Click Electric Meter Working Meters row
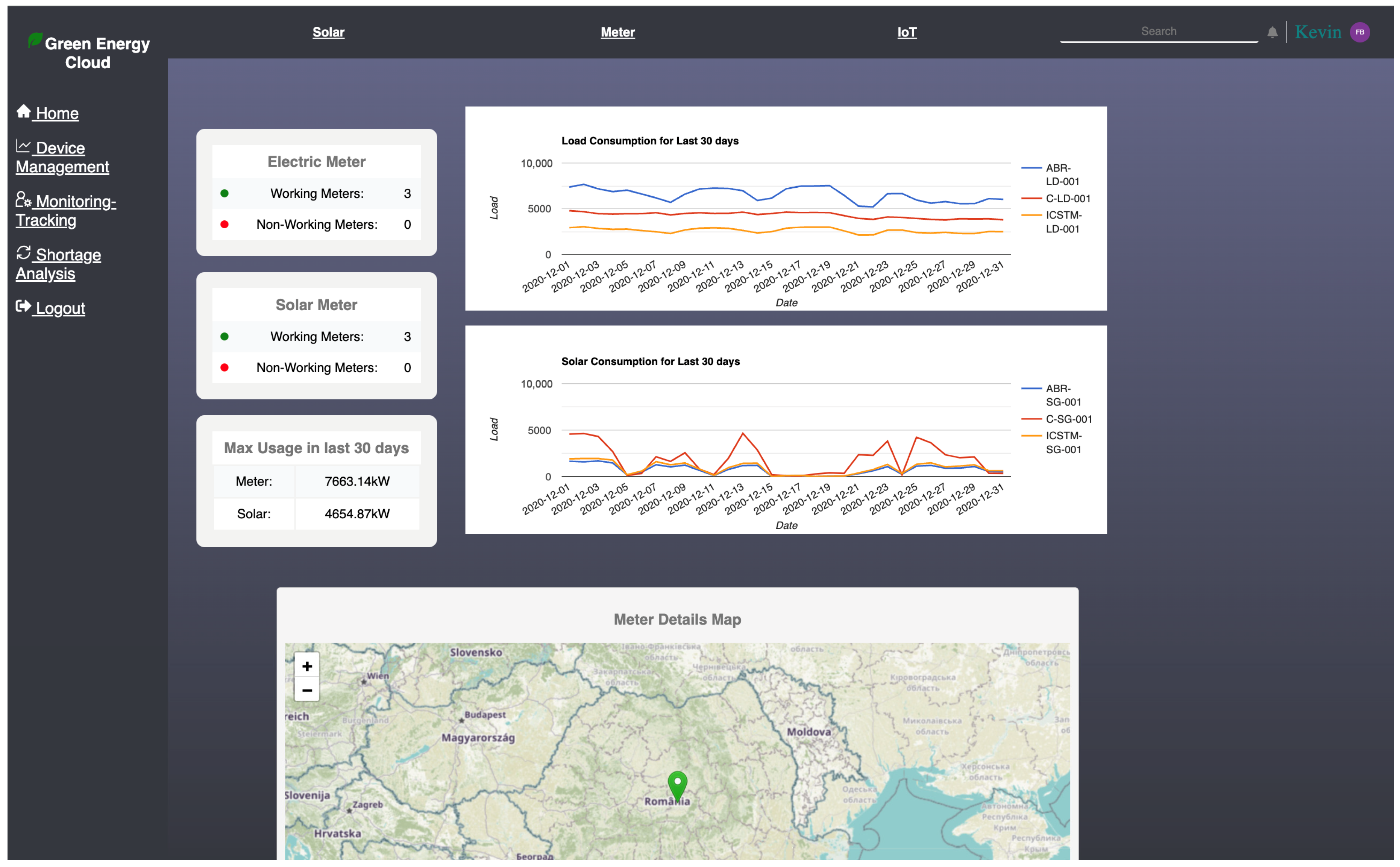 (x=317, y=193)
